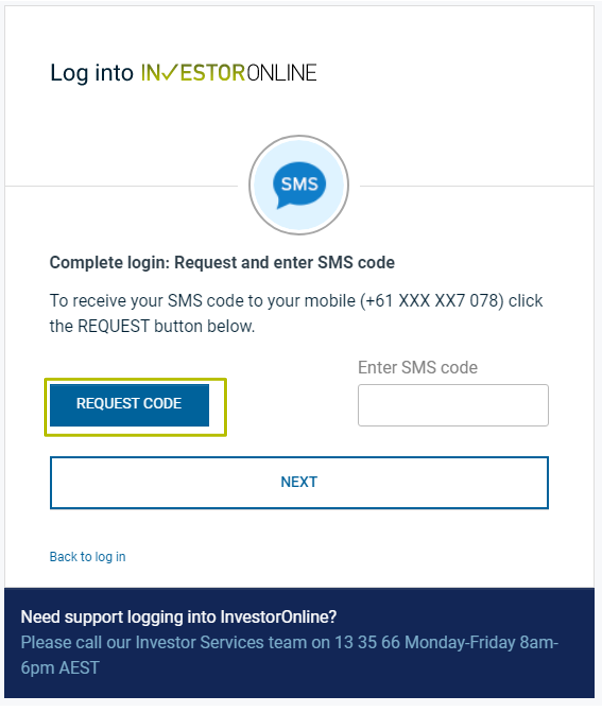
Task: Click the blue SMS speech bubble icon
Action: (299, 185)
